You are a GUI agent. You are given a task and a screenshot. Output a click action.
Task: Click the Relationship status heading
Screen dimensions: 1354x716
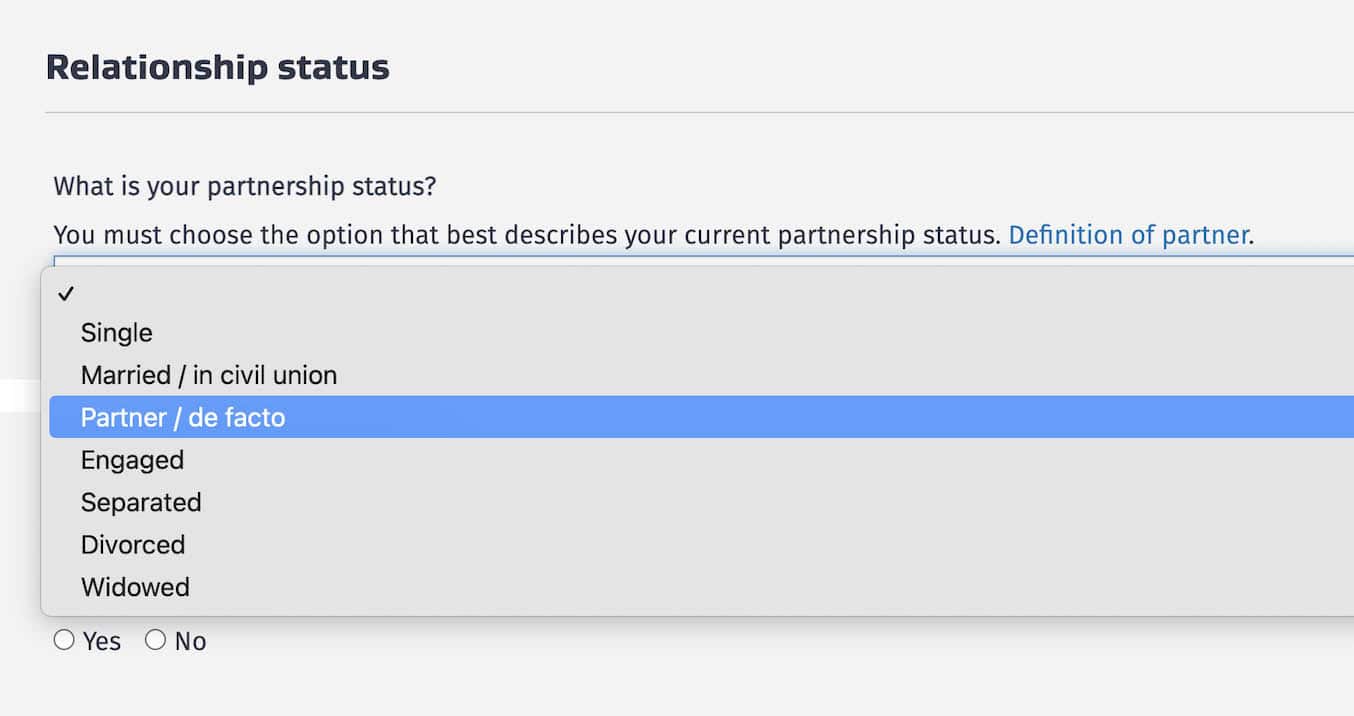217,67
